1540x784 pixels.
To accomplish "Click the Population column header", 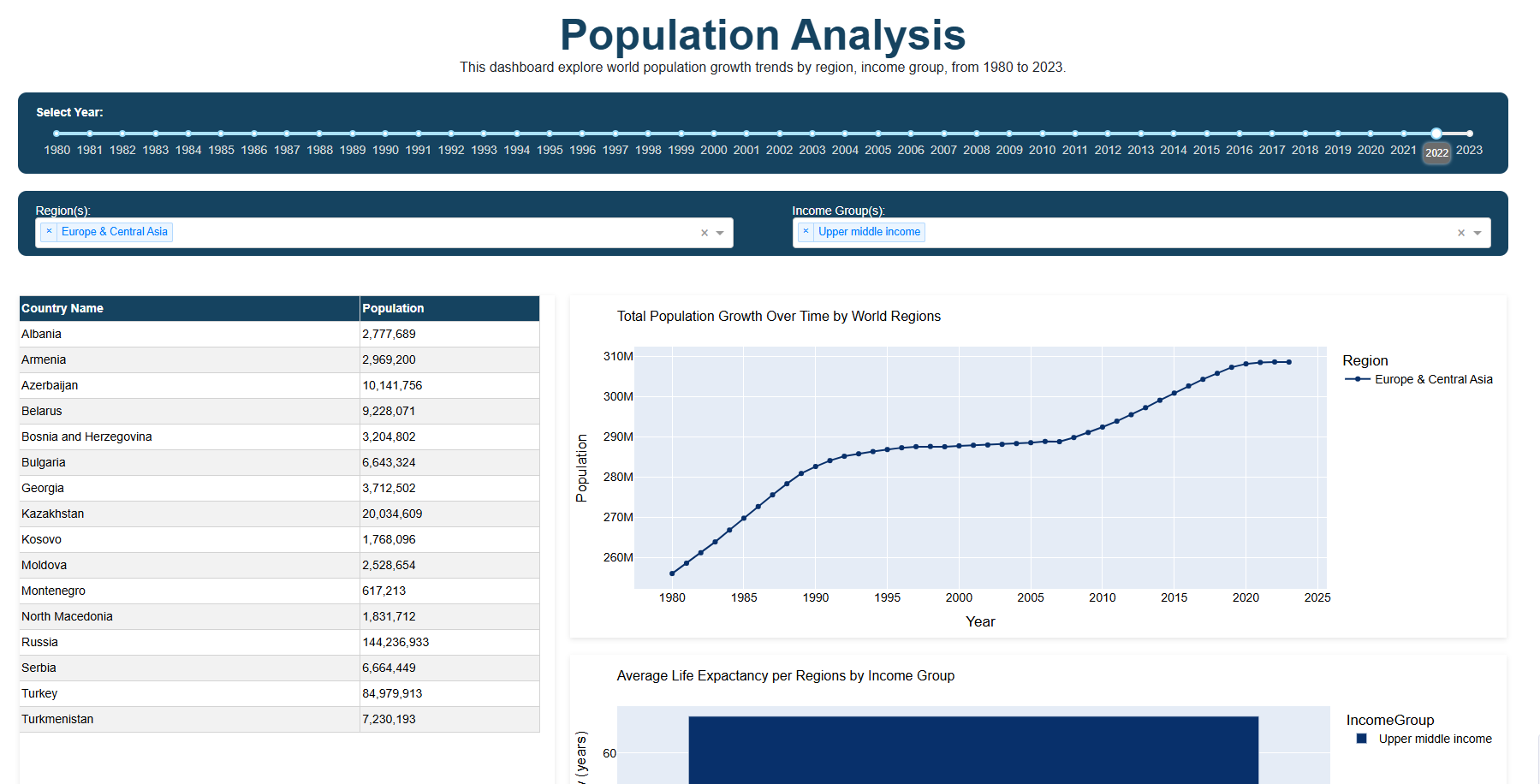I will point(393,308).
